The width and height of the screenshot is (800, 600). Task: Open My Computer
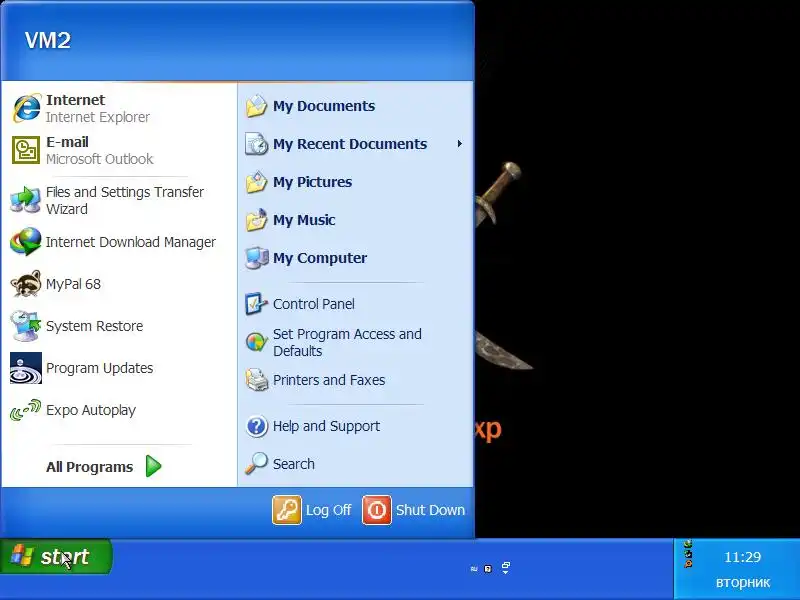(x=355, y=258)
